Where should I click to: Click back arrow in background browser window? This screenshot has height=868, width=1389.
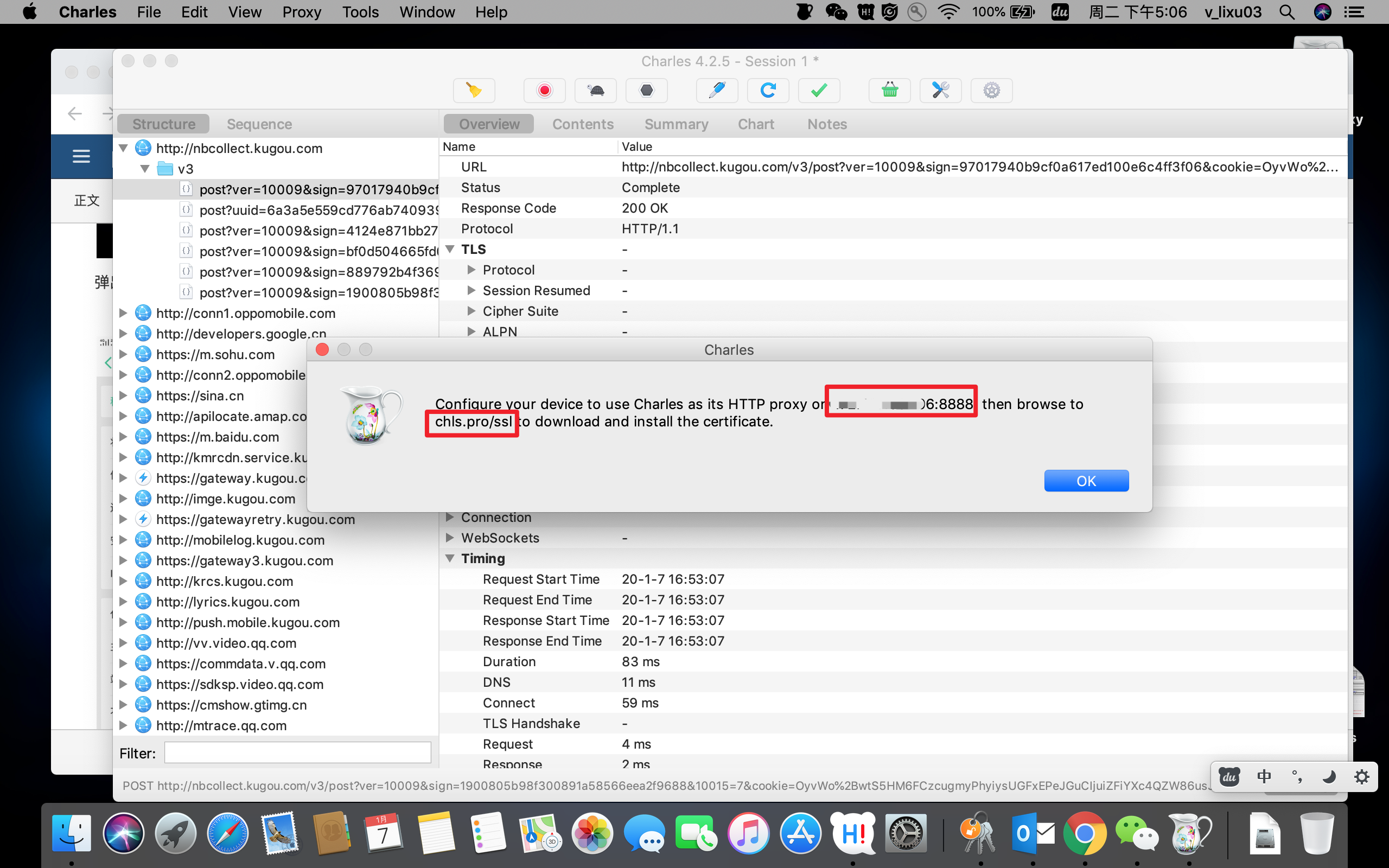(75, 113)
